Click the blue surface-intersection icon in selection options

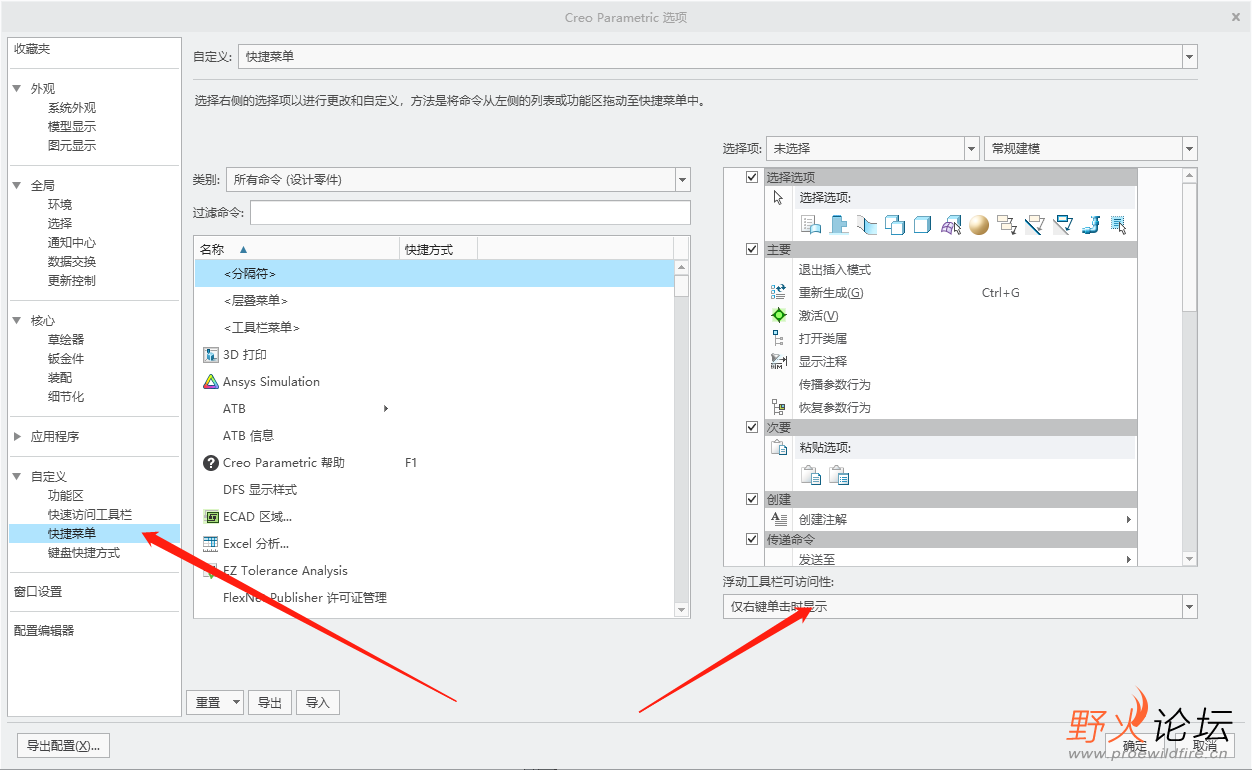click(x=867, y=225)
